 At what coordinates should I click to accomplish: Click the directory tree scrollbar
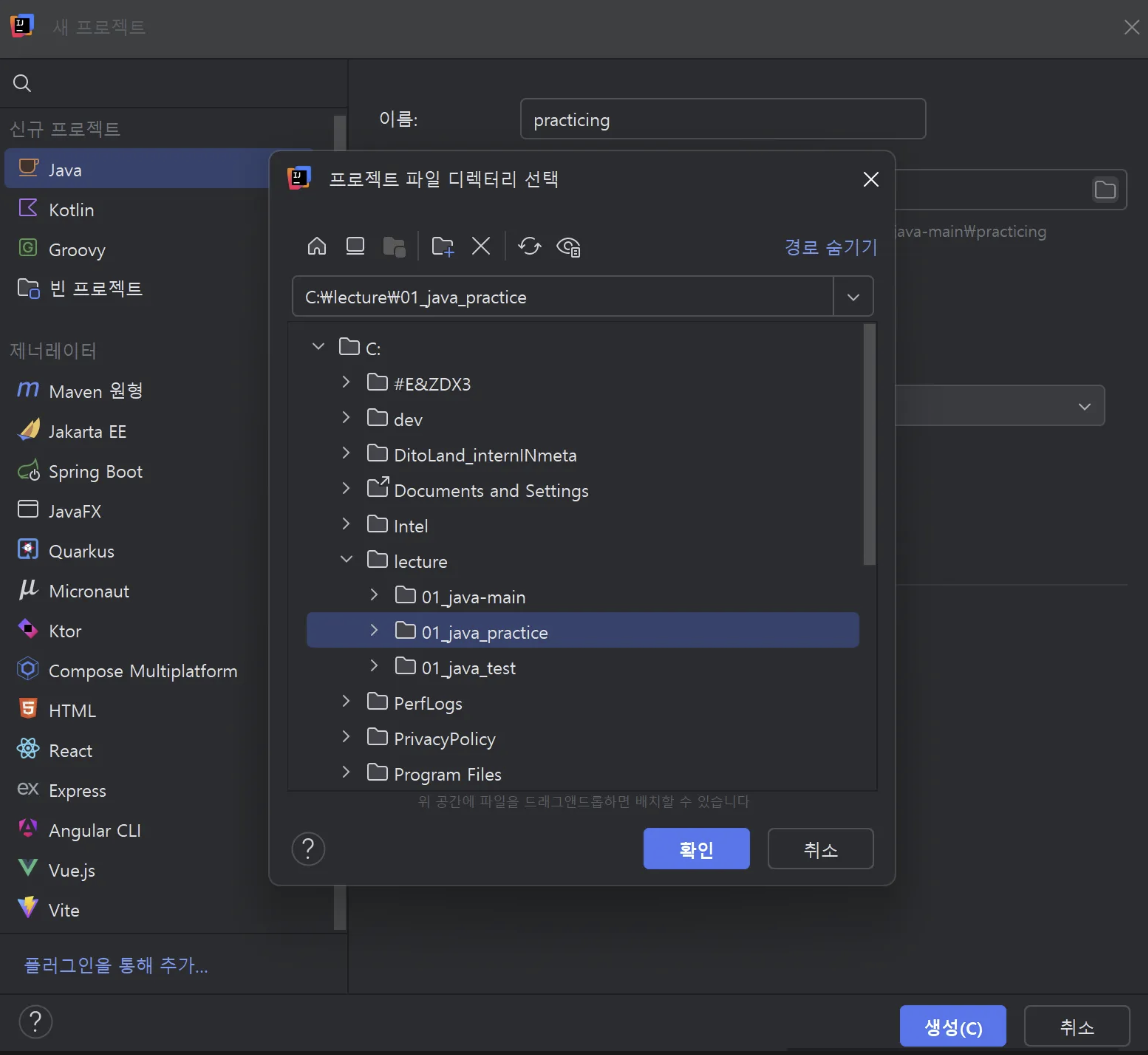pos(869,444)
